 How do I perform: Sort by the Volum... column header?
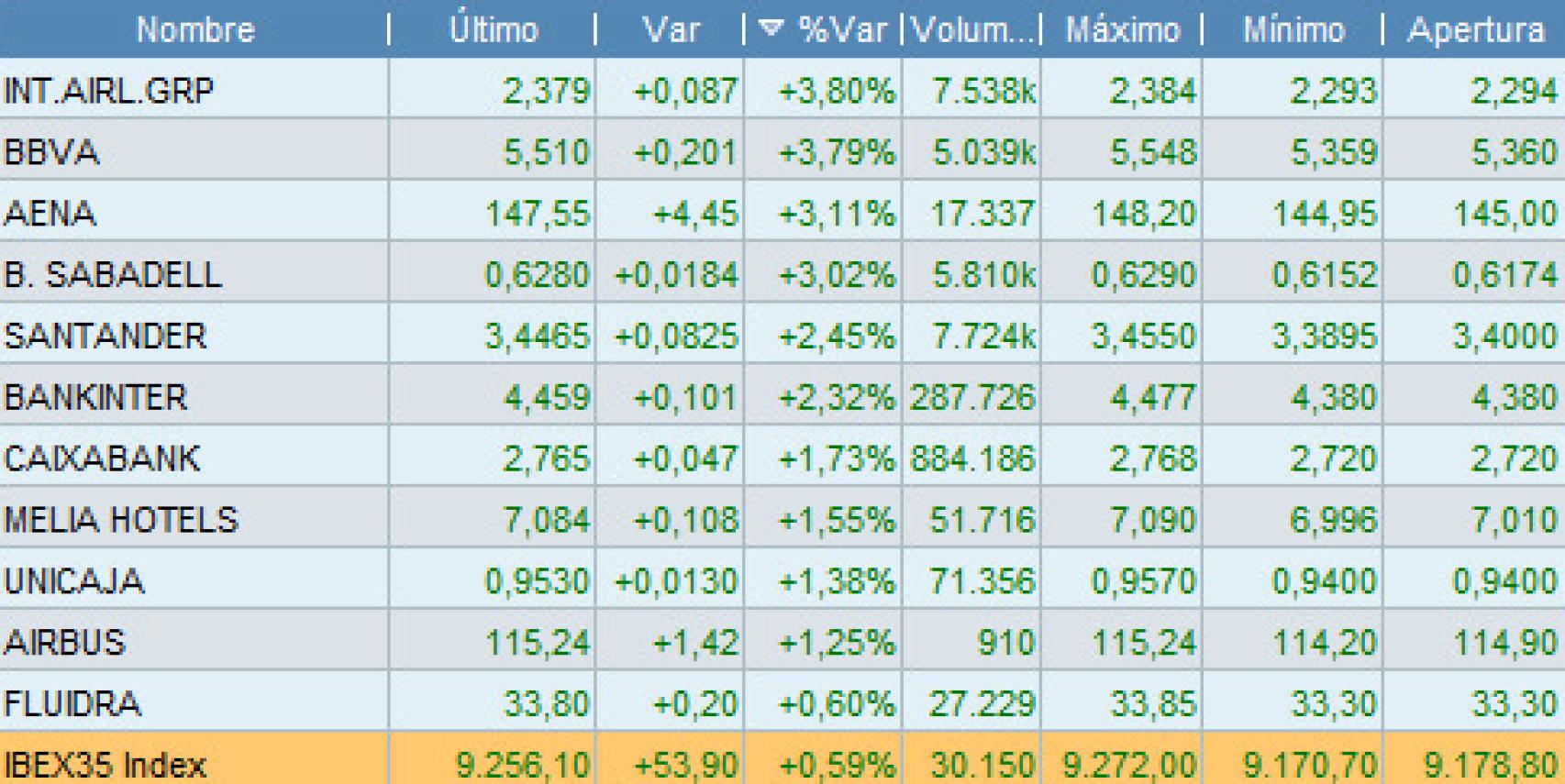pos(974,29)
